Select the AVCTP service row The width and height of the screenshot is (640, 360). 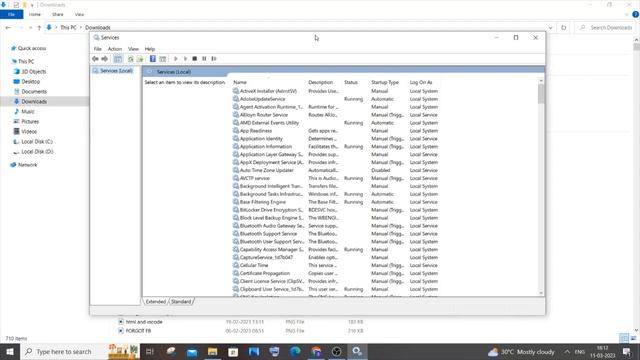click(x=336, y=178)
